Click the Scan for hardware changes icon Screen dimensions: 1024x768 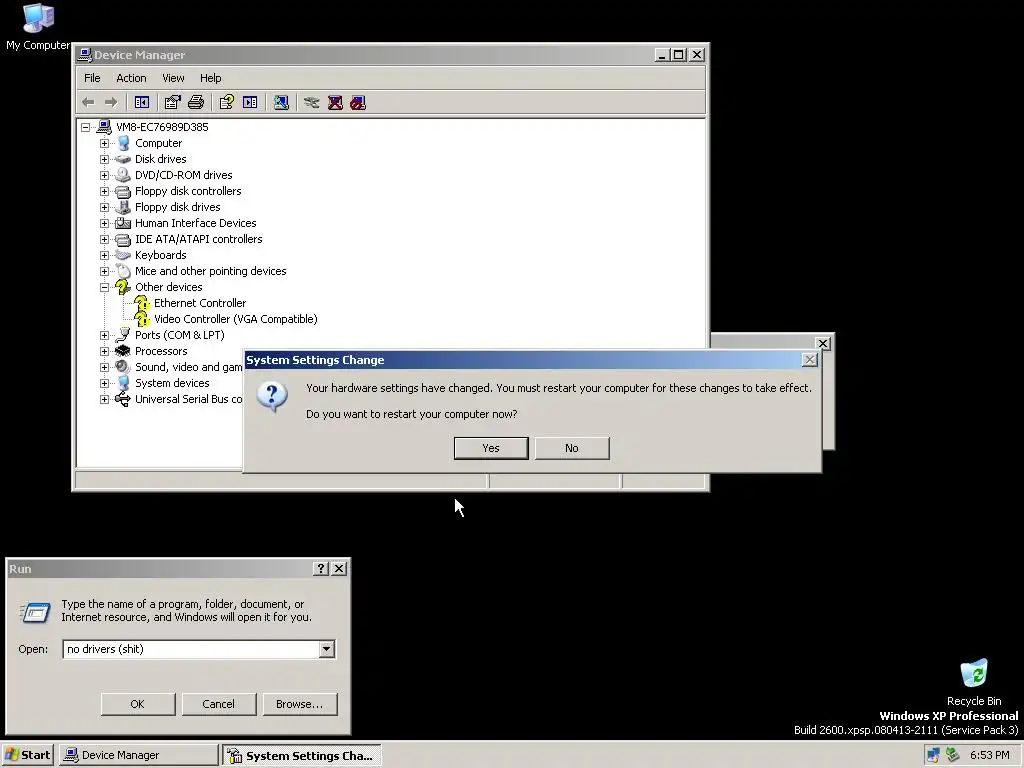[x=281, y=103]
